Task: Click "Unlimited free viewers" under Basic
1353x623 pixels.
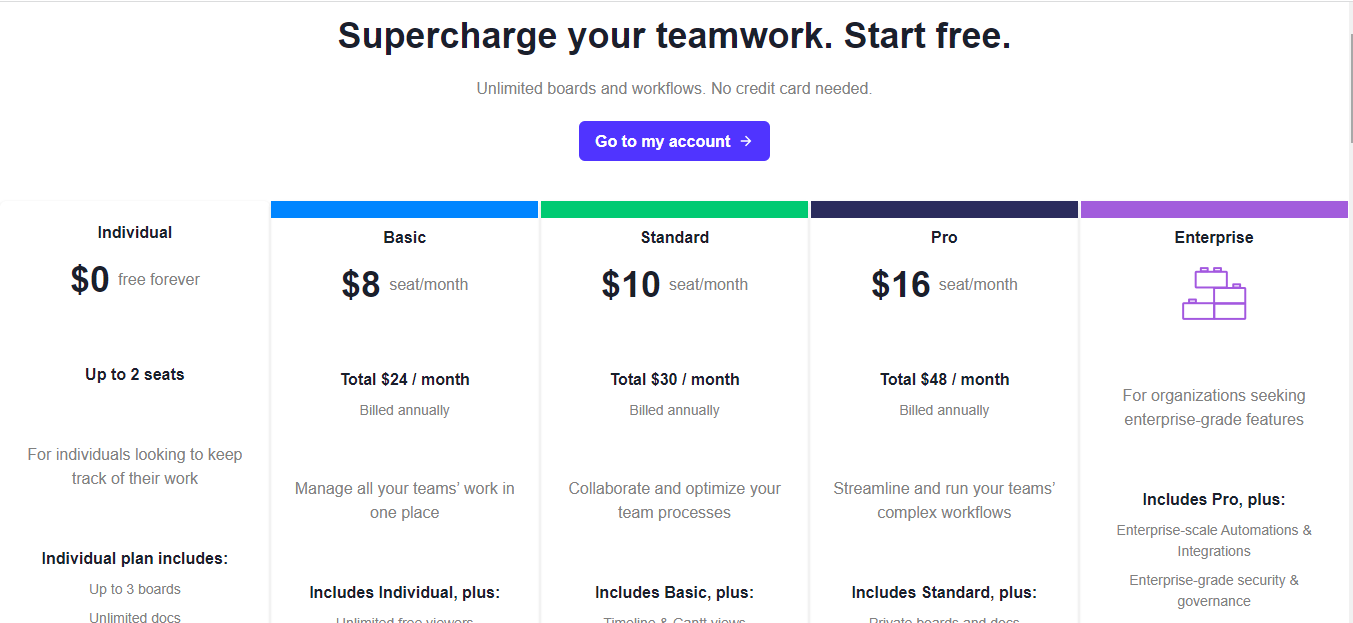Action: pyautogui.click(x=404, y=619)
